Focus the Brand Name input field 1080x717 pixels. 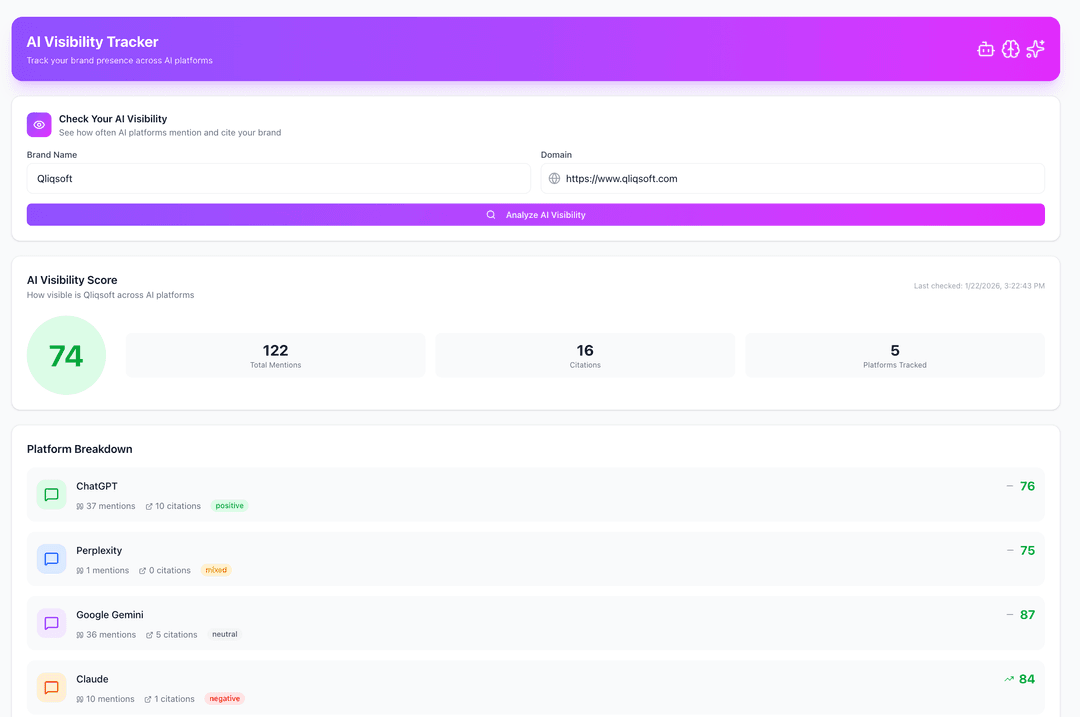(x=278, y=179)
